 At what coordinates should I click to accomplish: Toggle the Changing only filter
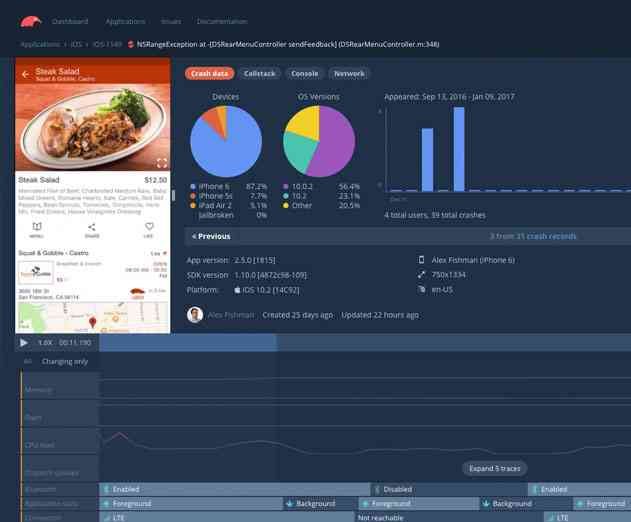pos(64,361)
